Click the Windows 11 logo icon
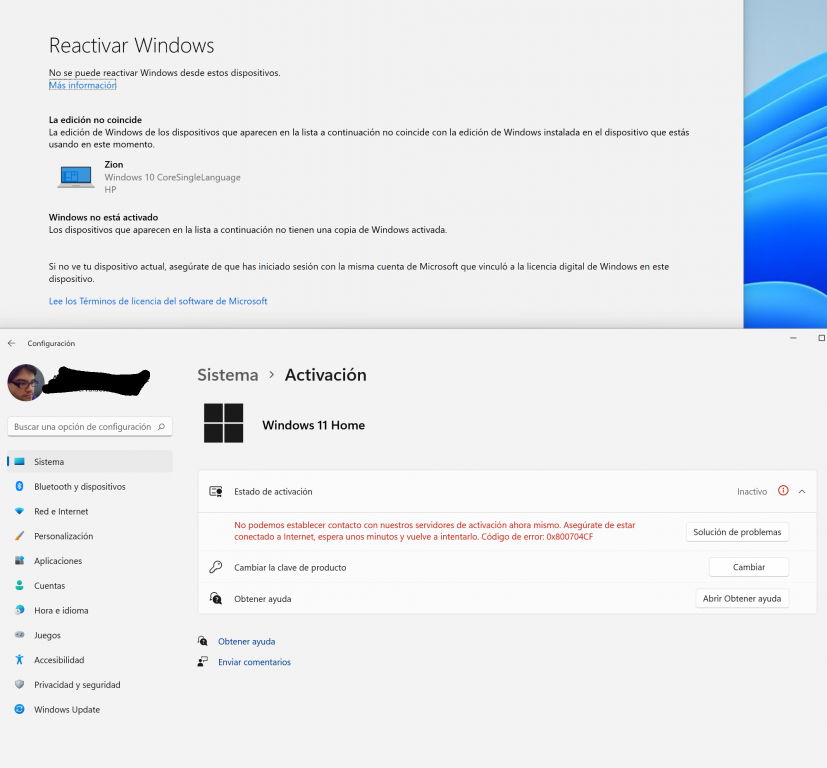827x768 pixels. pos(224,423)
